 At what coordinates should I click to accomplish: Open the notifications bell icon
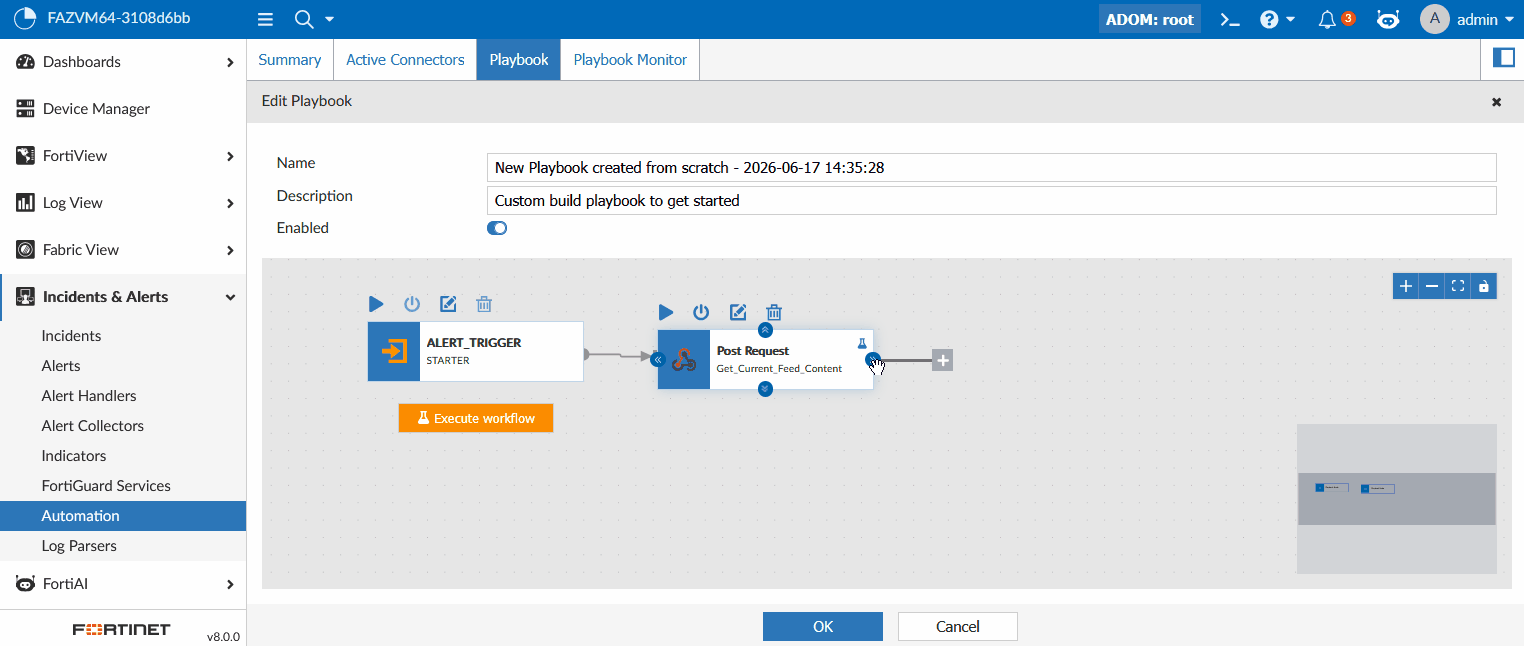(x=1327, y=19)
